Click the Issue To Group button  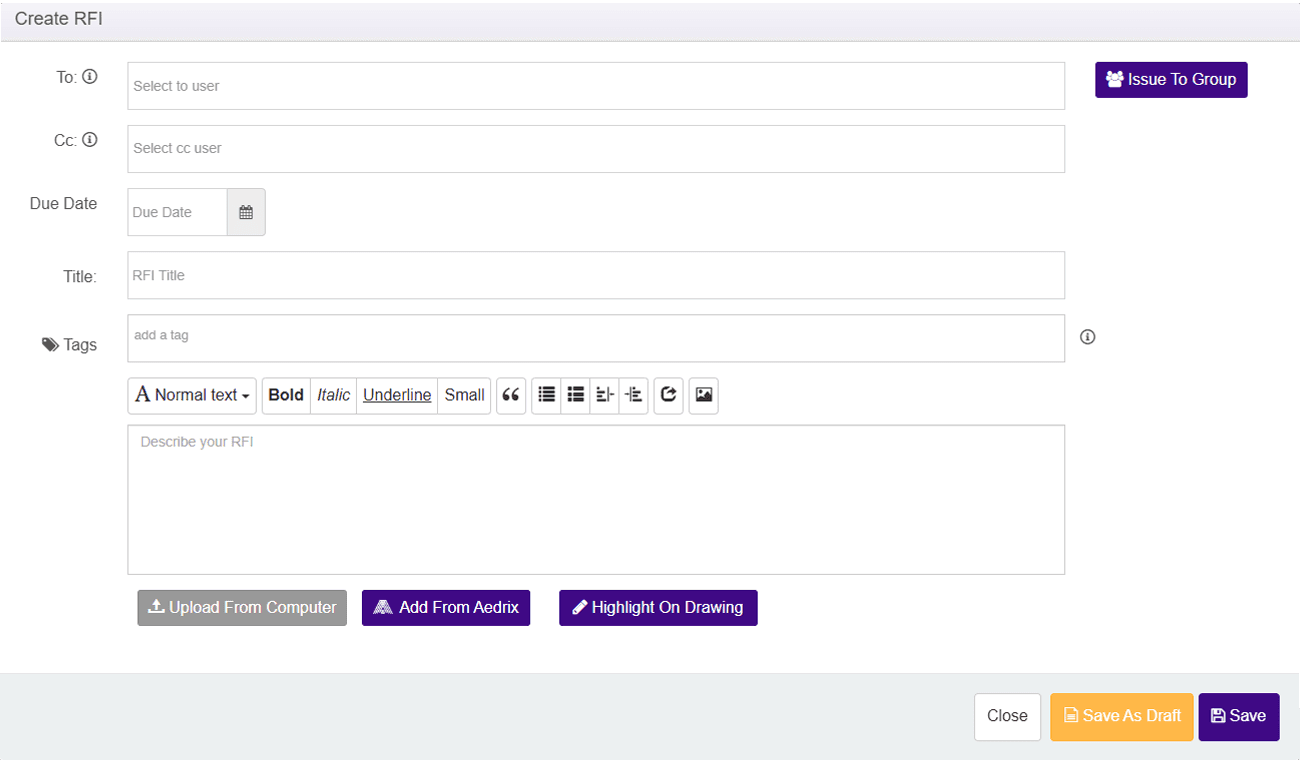coord(1171,80)
